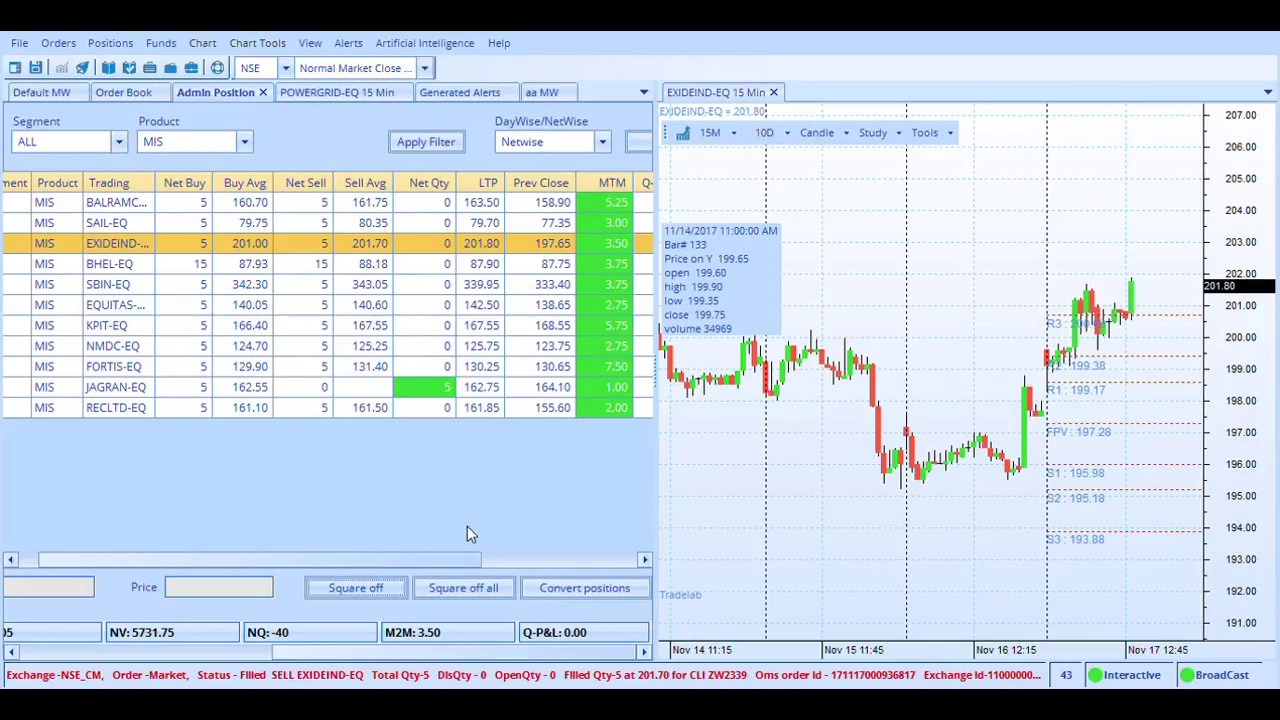Click the Price input field
Screen dimensions: 1280x720
[x=219, y=587]
